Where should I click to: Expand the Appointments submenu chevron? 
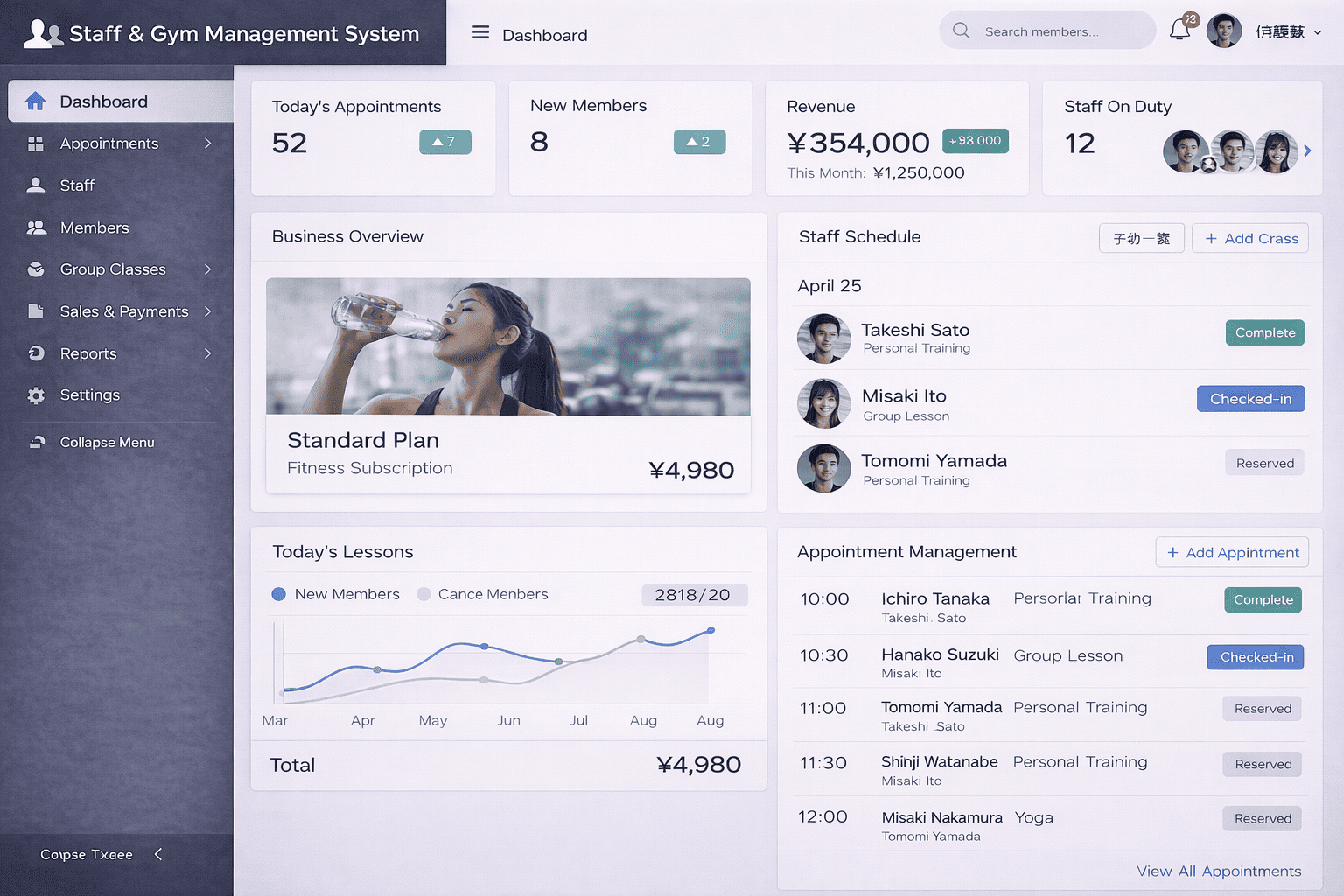(x=208, y=143)
